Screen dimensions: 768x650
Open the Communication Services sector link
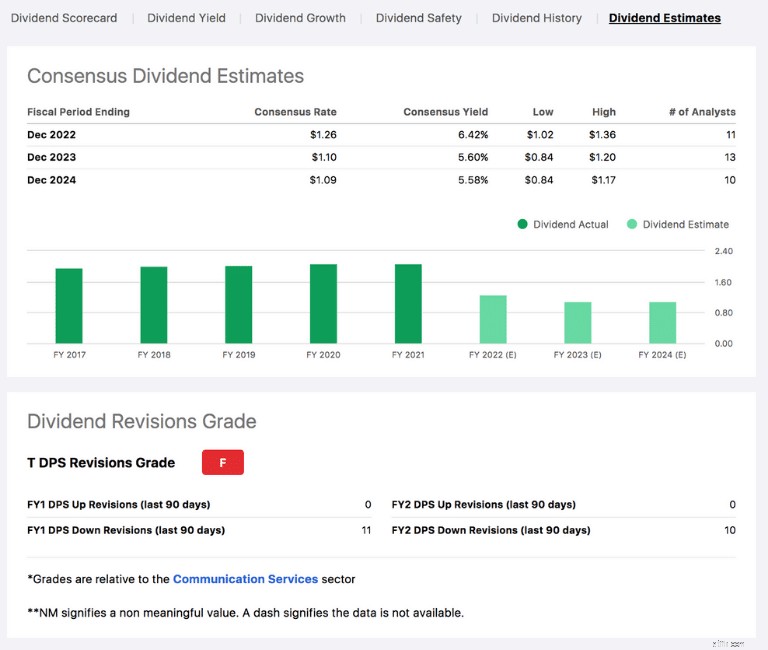245,579
